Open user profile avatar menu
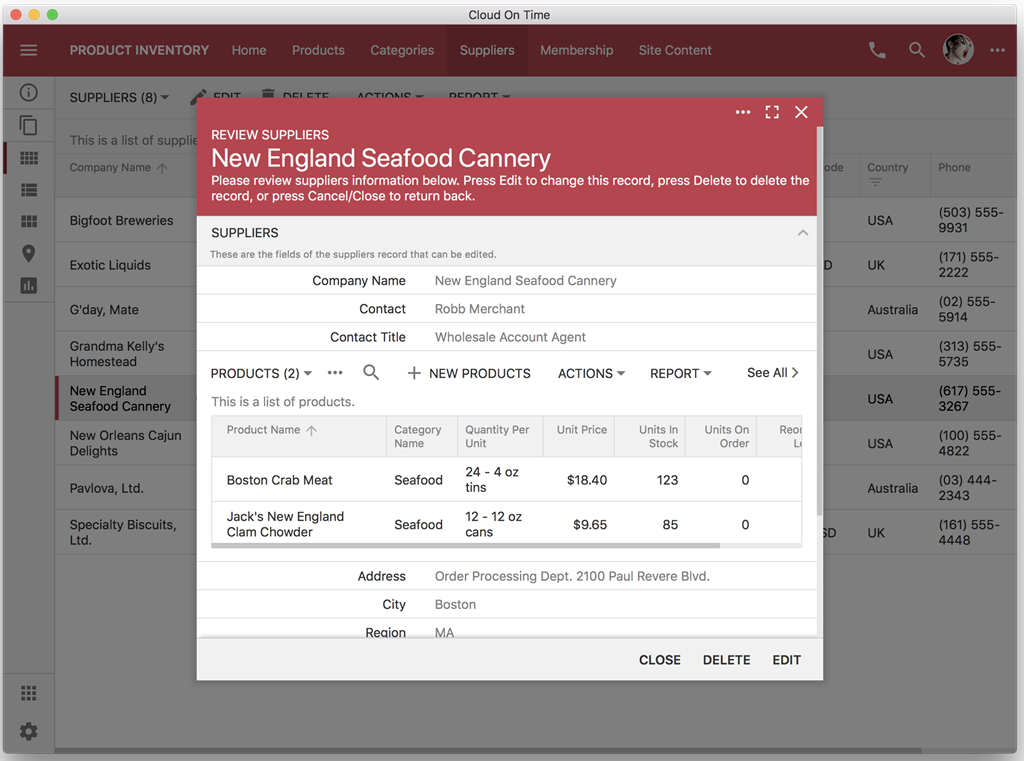 pyautogui.click(x=958, y=50)
